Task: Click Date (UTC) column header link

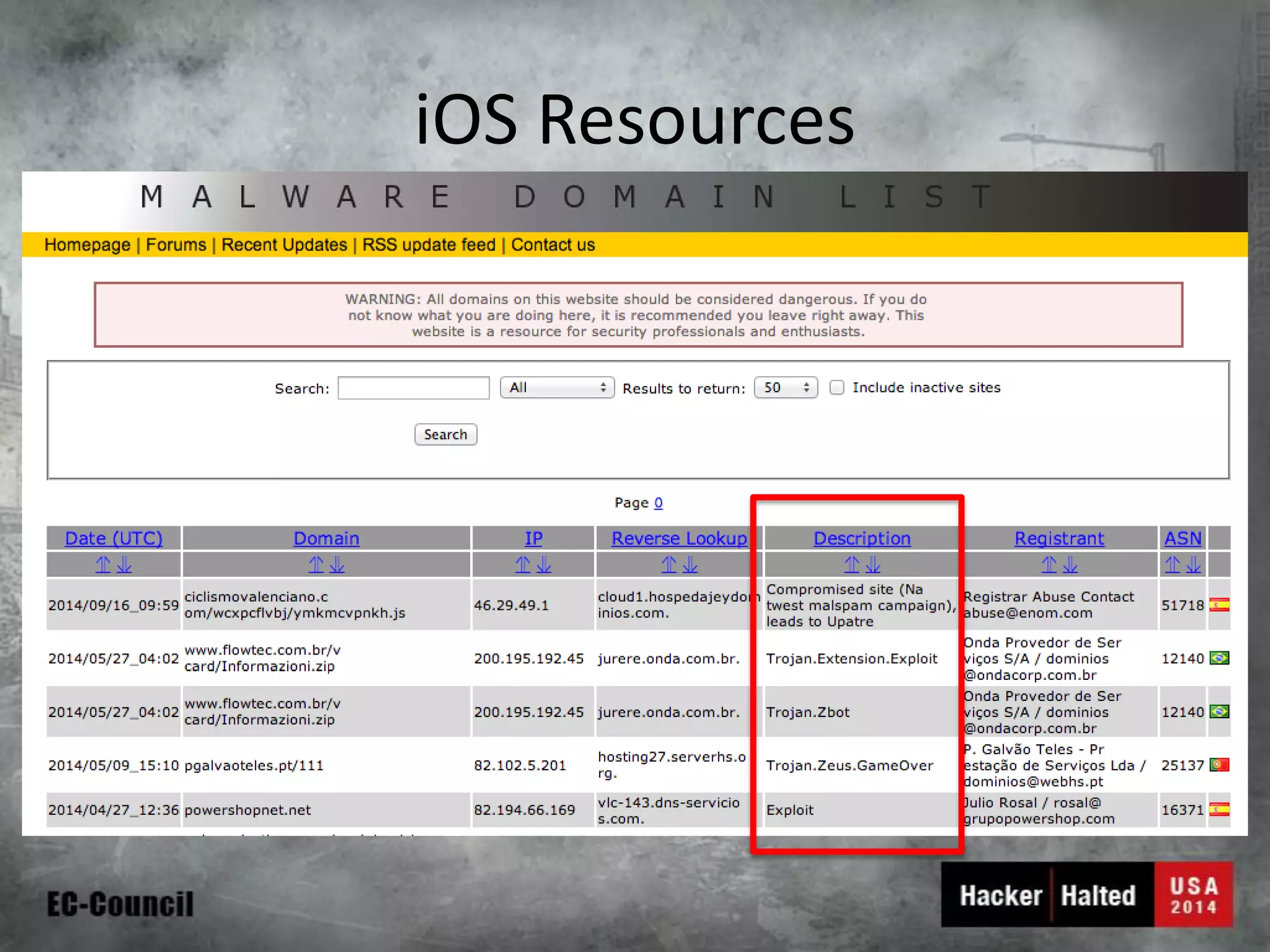Action: pos(114,538)
